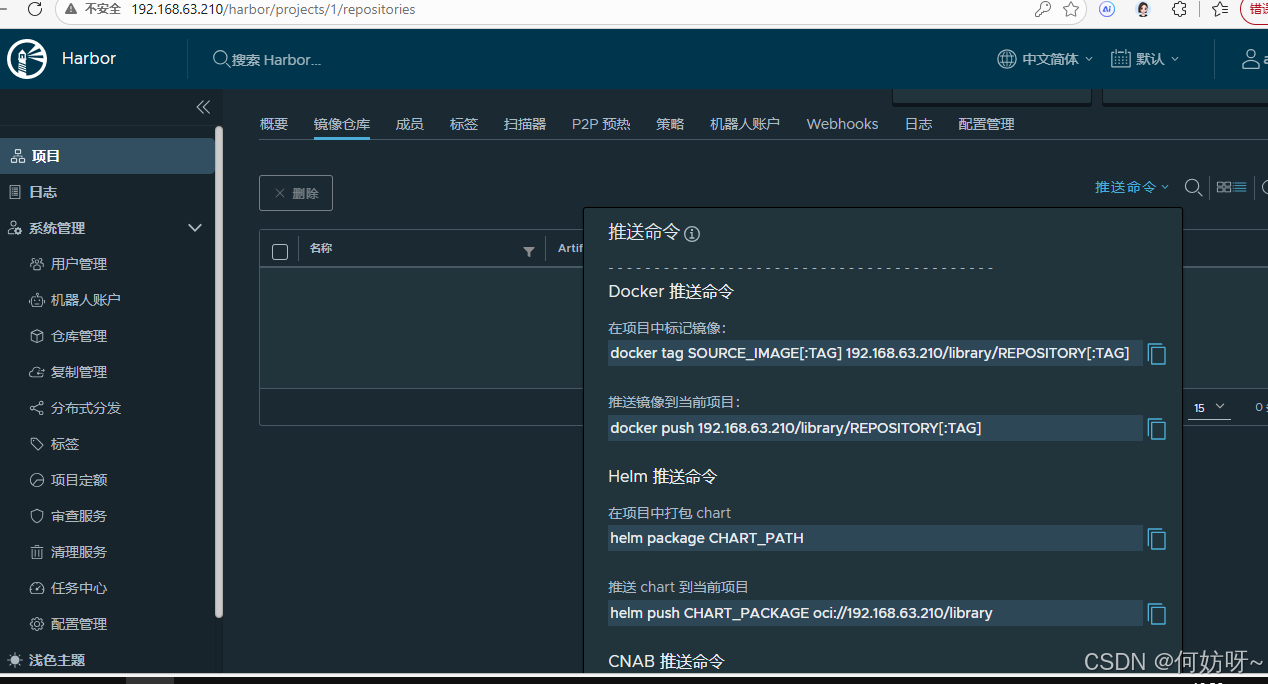This screenshot has width=1268, height=684.
Task: Copy the helm package command
Action: (1157, 539)
